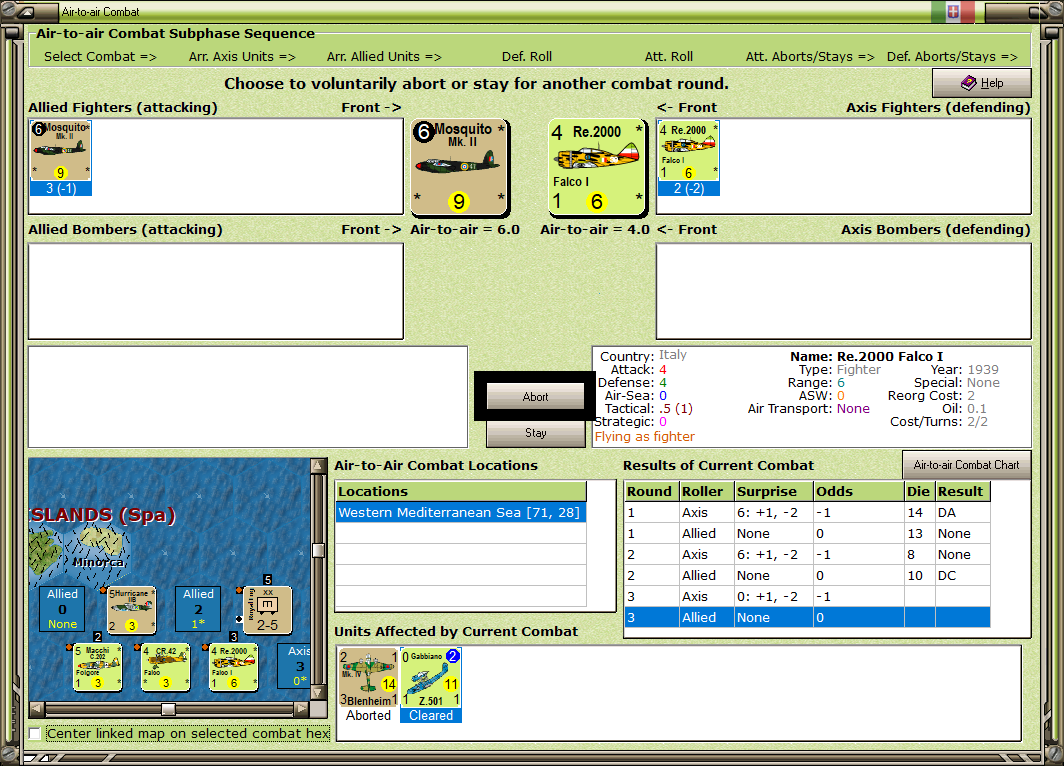The image size is (1064, 766).
Task: Click the empty Allied Bombers attacking list box
Action: pos(216,291)
